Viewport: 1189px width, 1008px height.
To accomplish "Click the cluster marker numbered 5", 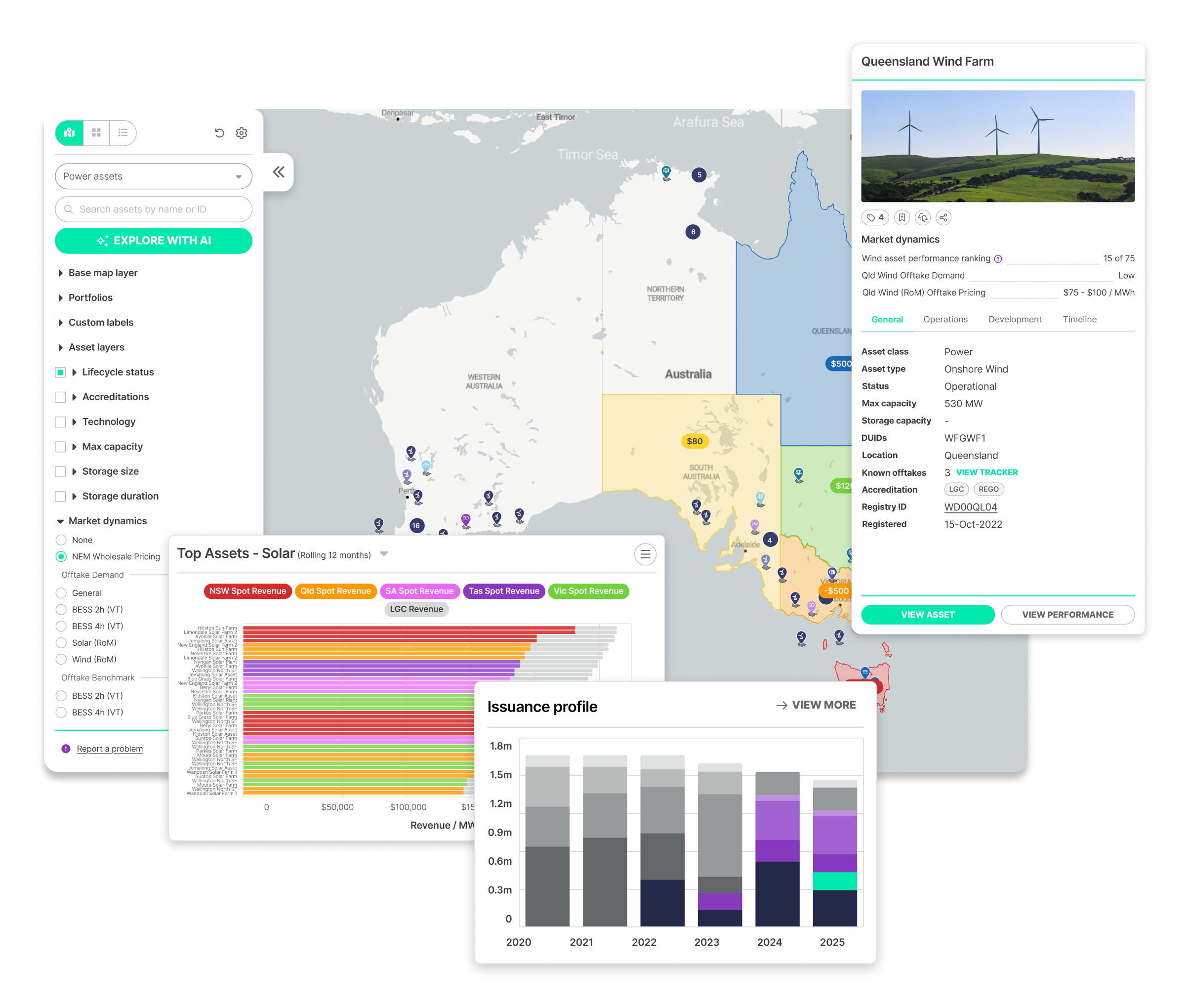I will (x=699, y=175).
